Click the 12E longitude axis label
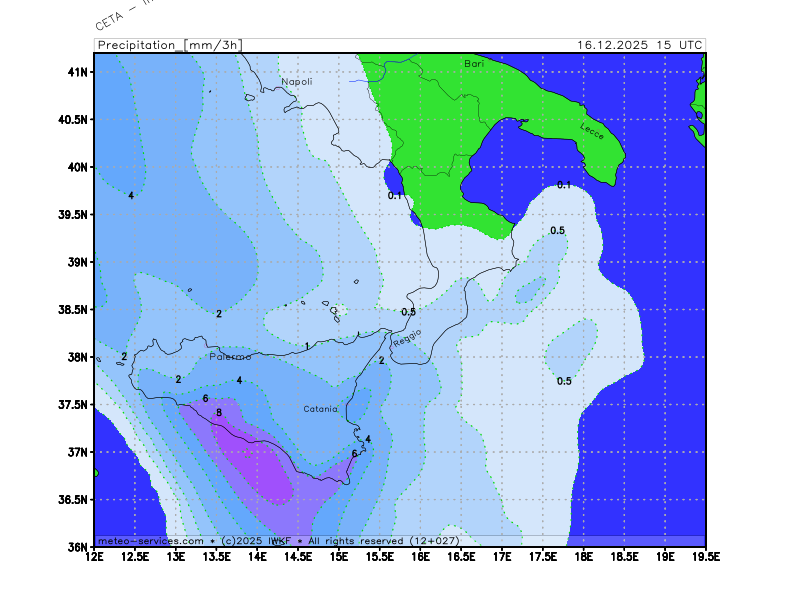Viewport: 800px width, 600px height. coord(95,556)
